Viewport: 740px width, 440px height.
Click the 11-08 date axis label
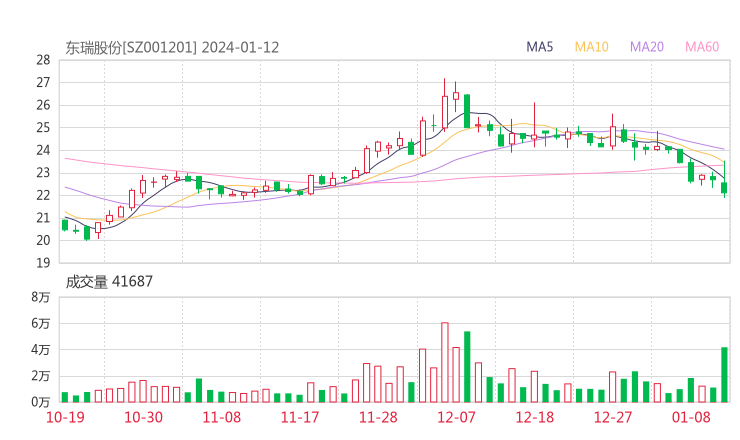(x=221, y=417)
